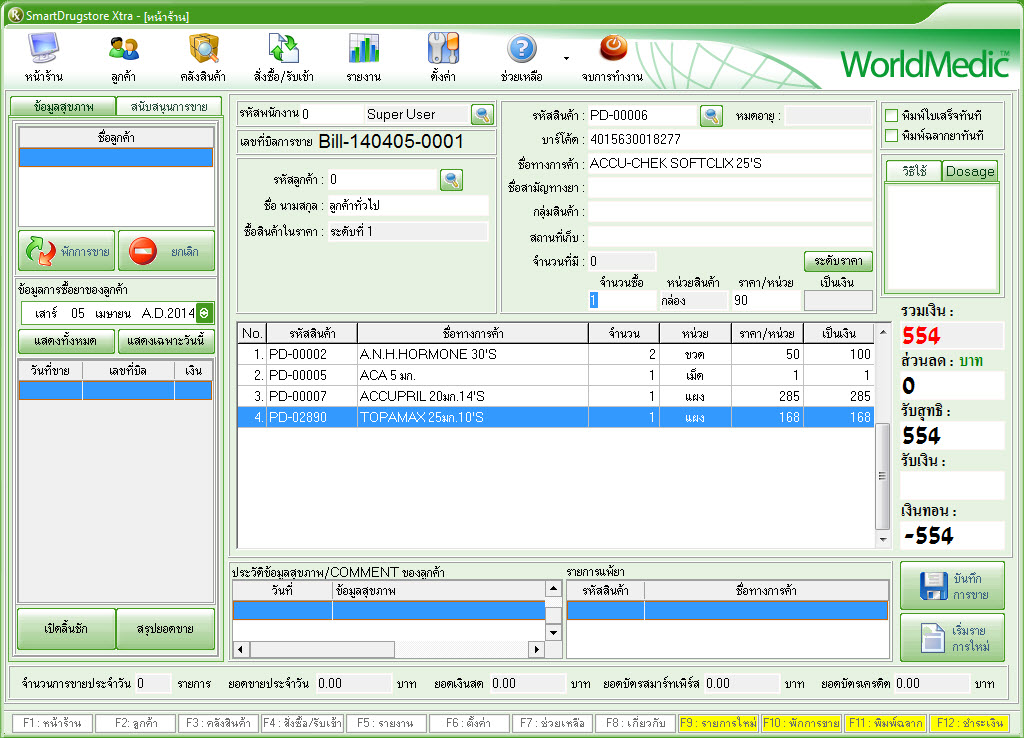Switch to the สนับสนุนการขาย tab
Image resolution: width=1024 pixels, height=738 pixels.
pos(168,106)
